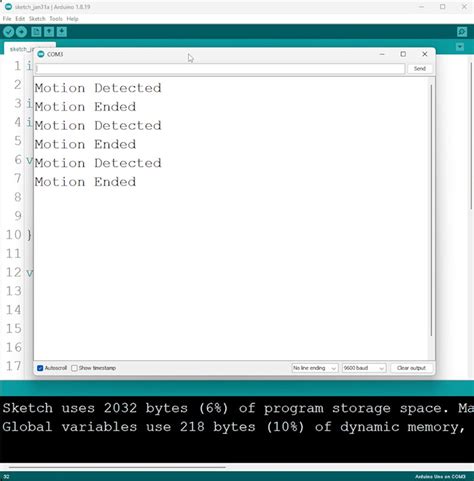Click the Clear output button
This screenshot has height=481, width=474.
[411, 368]
